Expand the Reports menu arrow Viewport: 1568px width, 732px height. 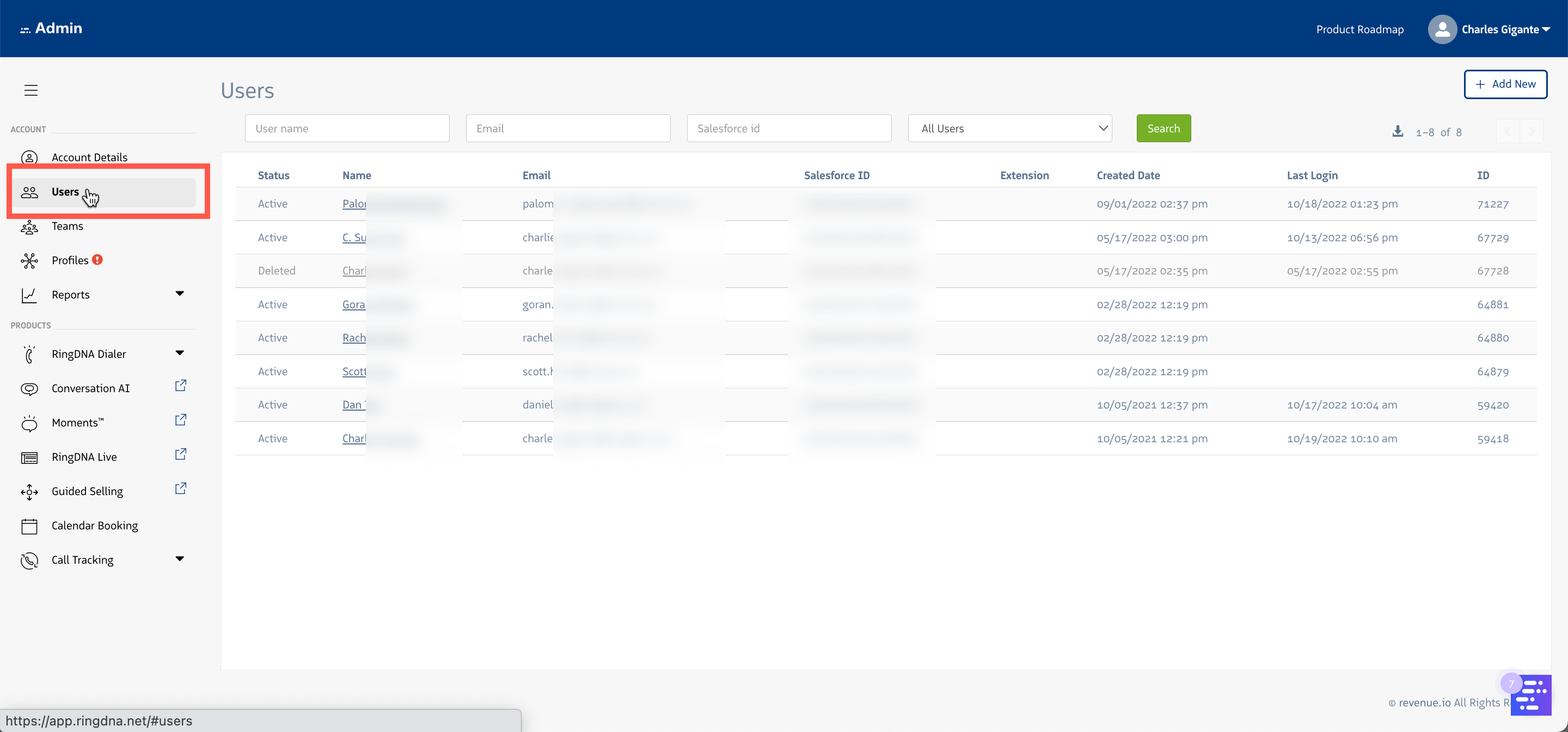click(x=180, y=294)
